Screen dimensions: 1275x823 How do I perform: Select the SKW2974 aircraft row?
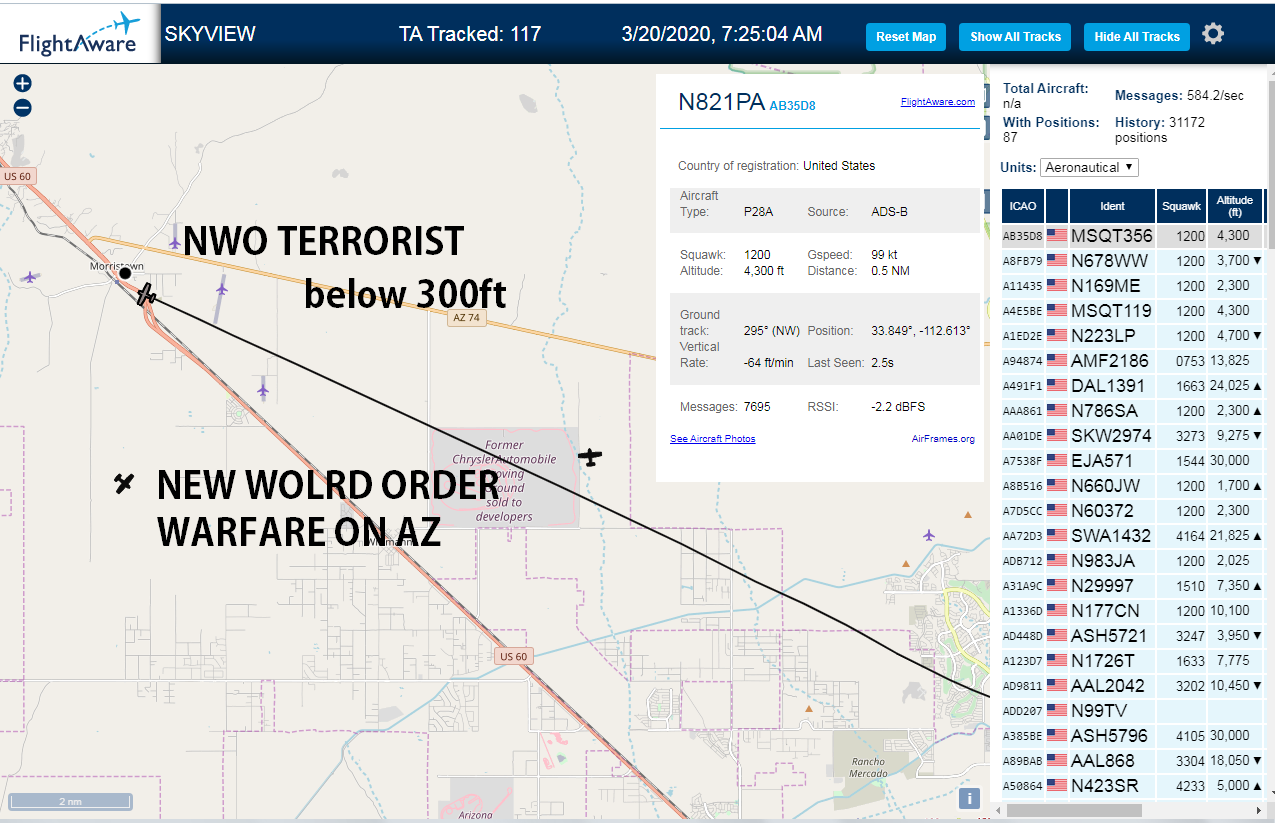pyautogui.click(x=1132, y=436)
